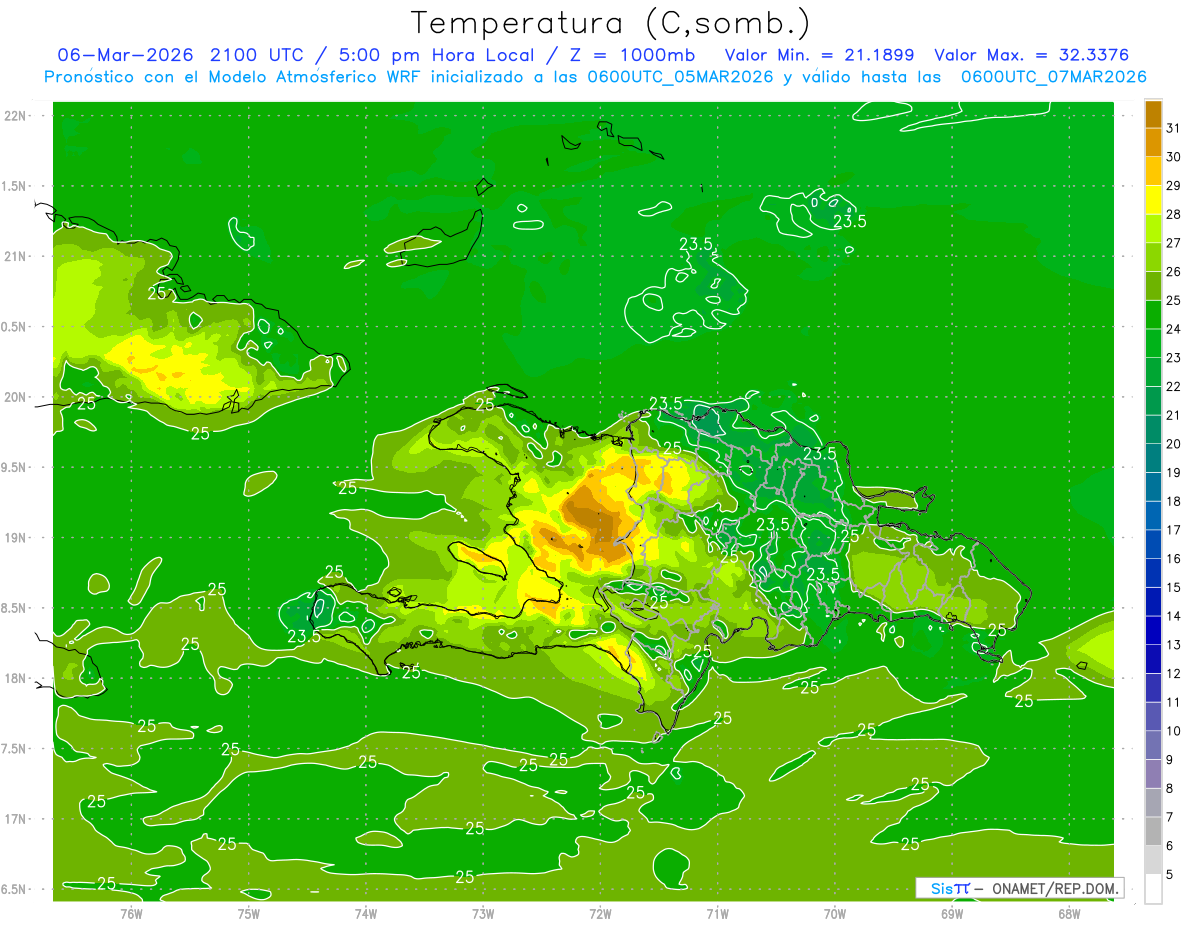The image size is (1200, 927).
Task: Click the "21N" latitude axis label
Action: point(14,256)
